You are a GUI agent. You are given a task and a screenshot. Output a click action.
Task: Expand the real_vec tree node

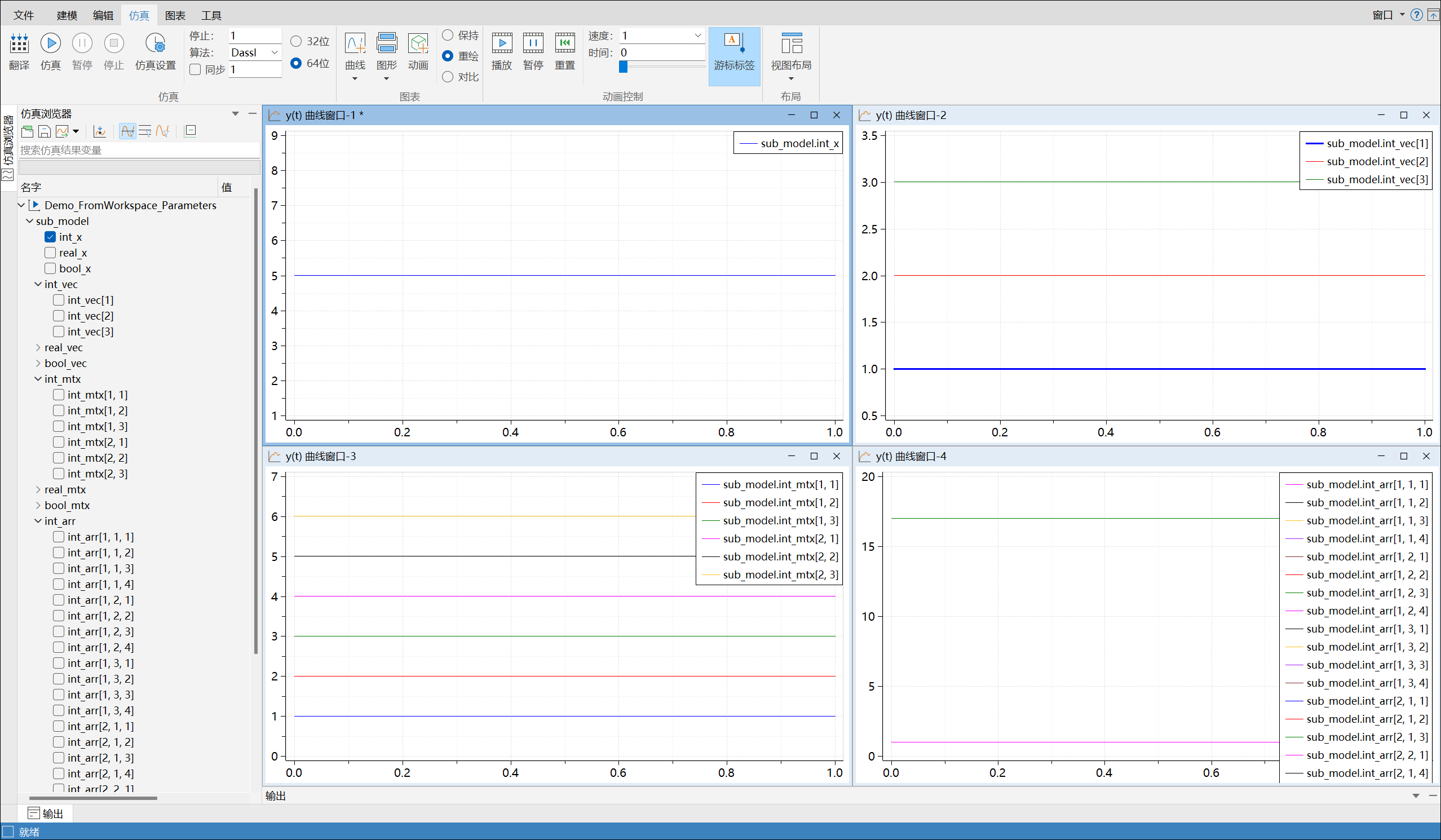pos(38,347)
